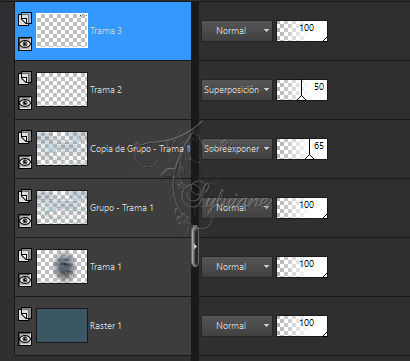
Task: Open Normal blend mode dropdown for Trama 3
Action: tap(237, 31)
